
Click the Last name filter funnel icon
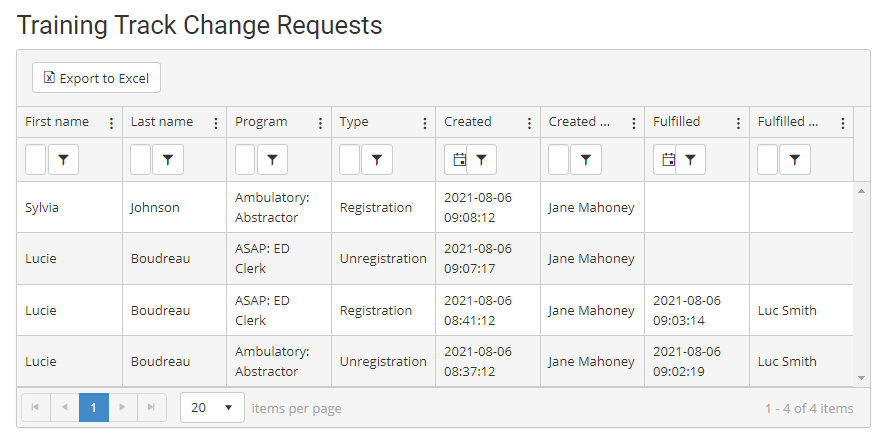(167, 160)
